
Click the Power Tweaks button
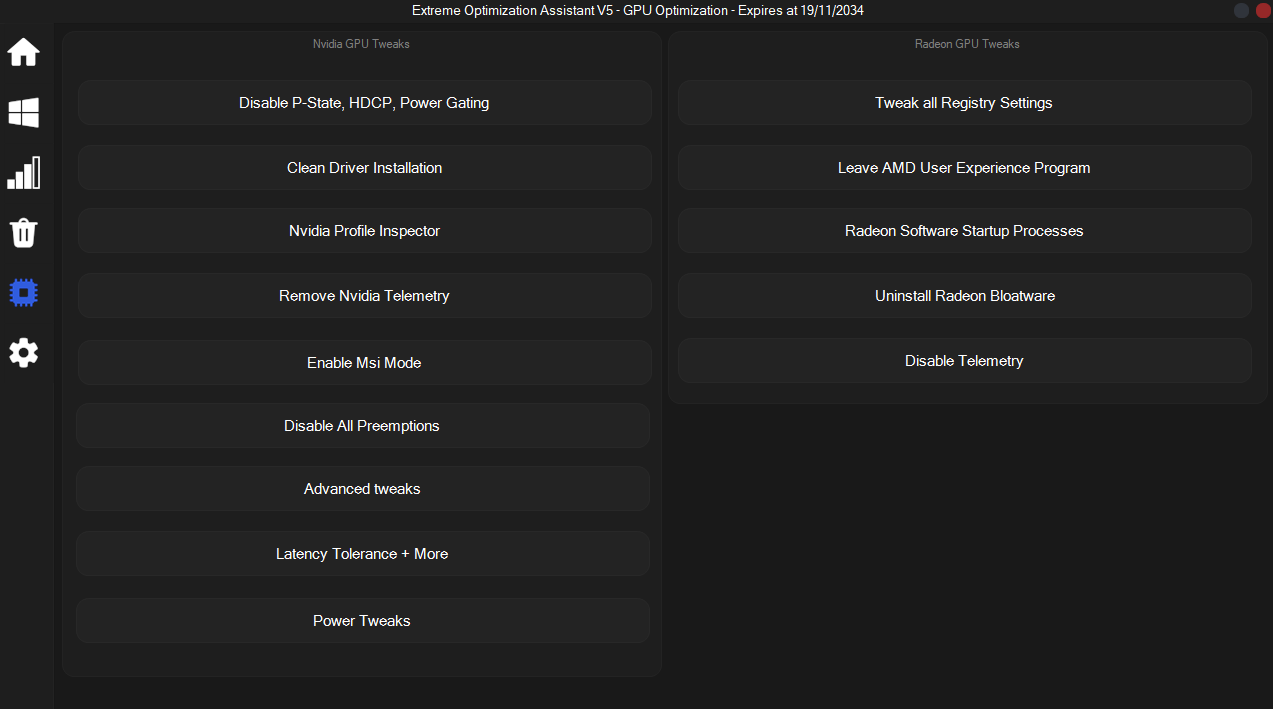coord(362,621)
